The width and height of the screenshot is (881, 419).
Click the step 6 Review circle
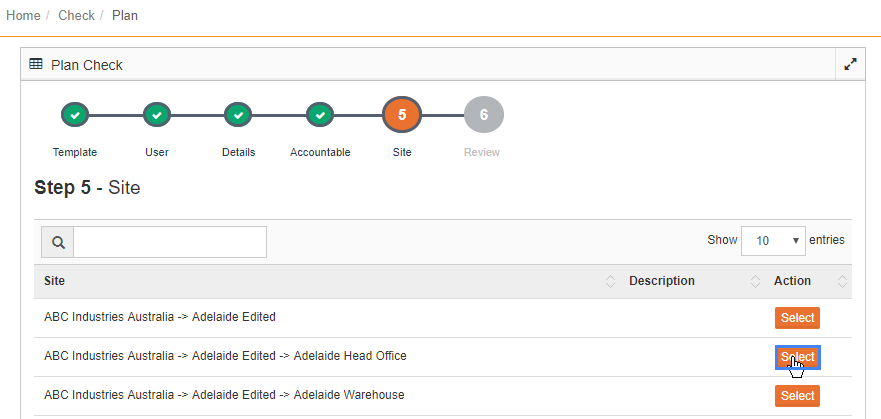(484, 115)
